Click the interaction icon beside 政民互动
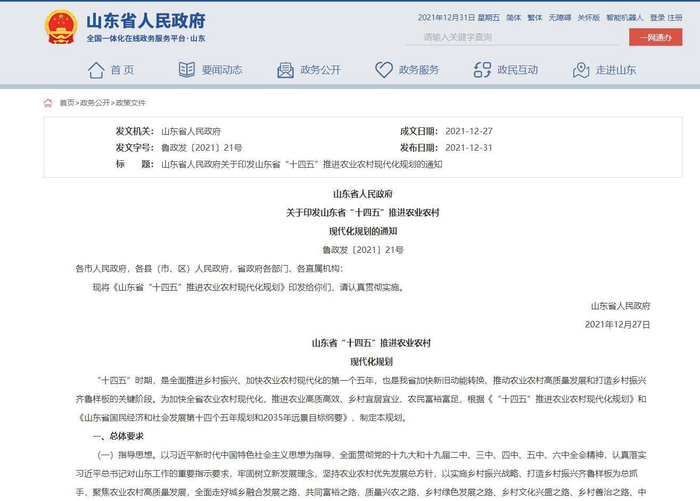Screen dimensions: 700x501 [x=482, y=70]
